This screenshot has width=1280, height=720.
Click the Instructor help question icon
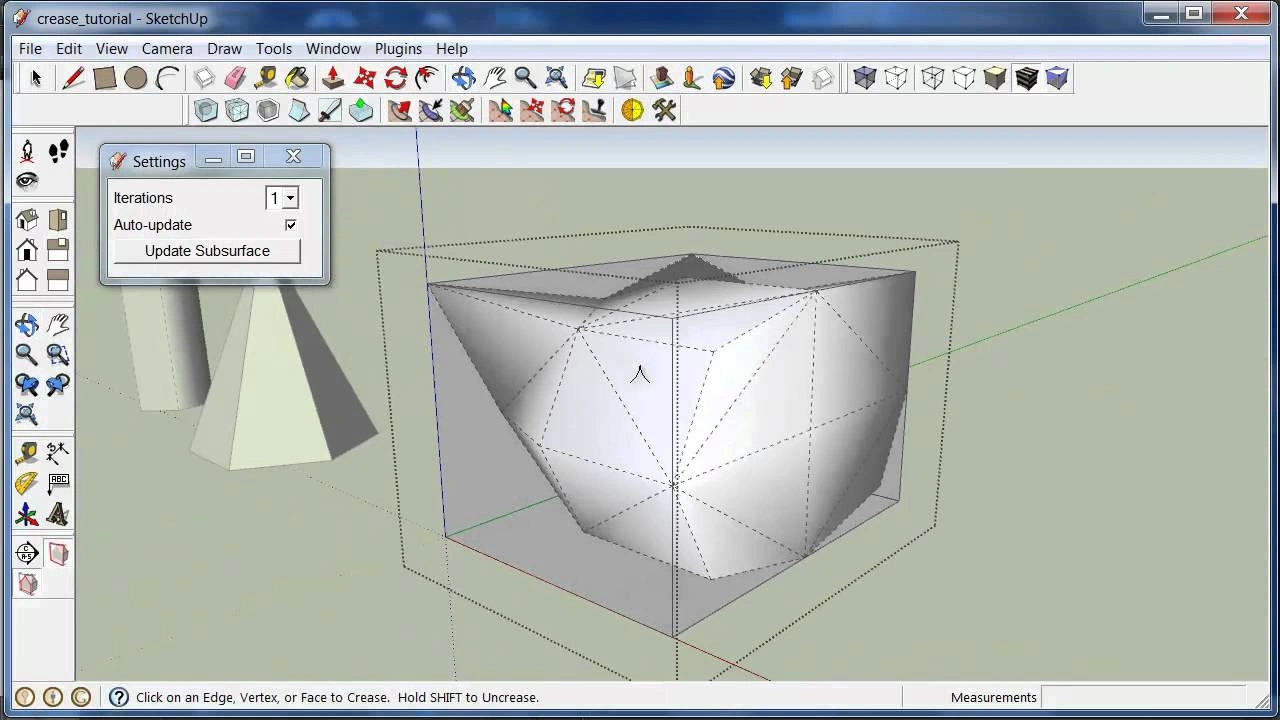click(x=118, y=697)
